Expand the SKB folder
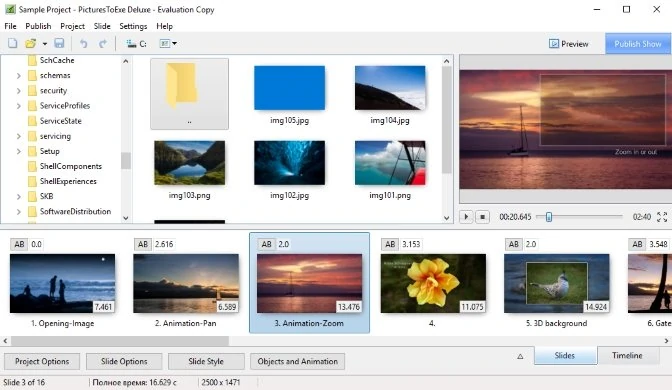 tap(18, 197)
